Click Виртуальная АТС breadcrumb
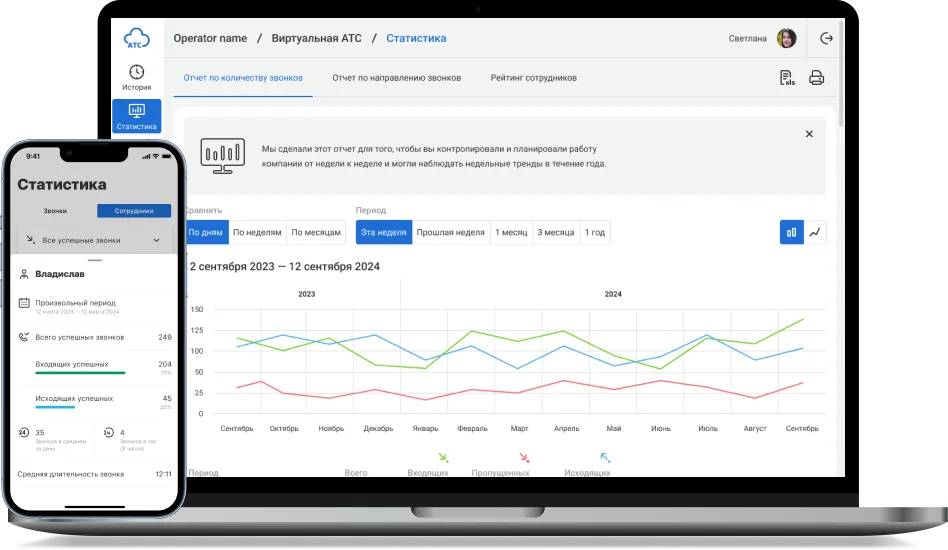Viewport: 948px width, 550px height. (316, 38)
